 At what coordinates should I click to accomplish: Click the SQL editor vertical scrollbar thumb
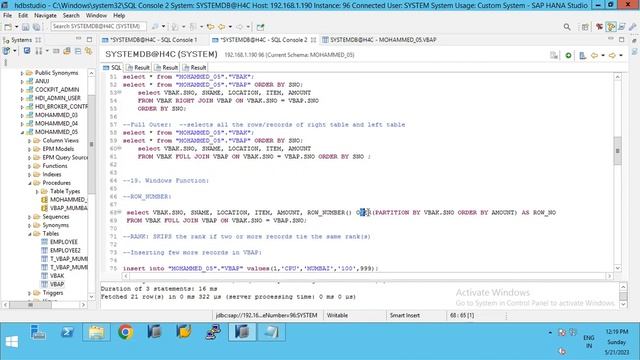617,151
